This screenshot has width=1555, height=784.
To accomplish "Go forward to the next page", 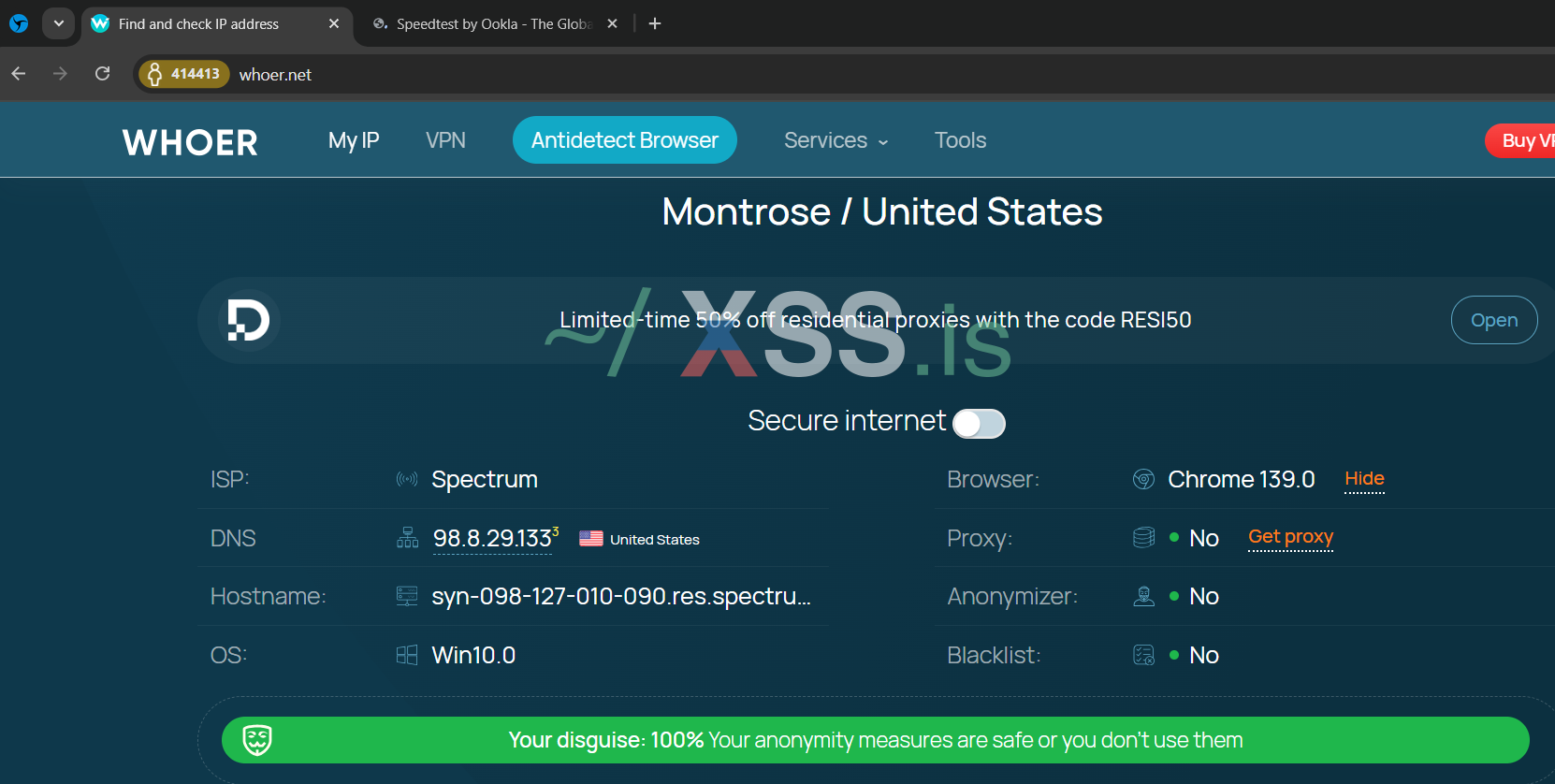I will pos(61,74).
